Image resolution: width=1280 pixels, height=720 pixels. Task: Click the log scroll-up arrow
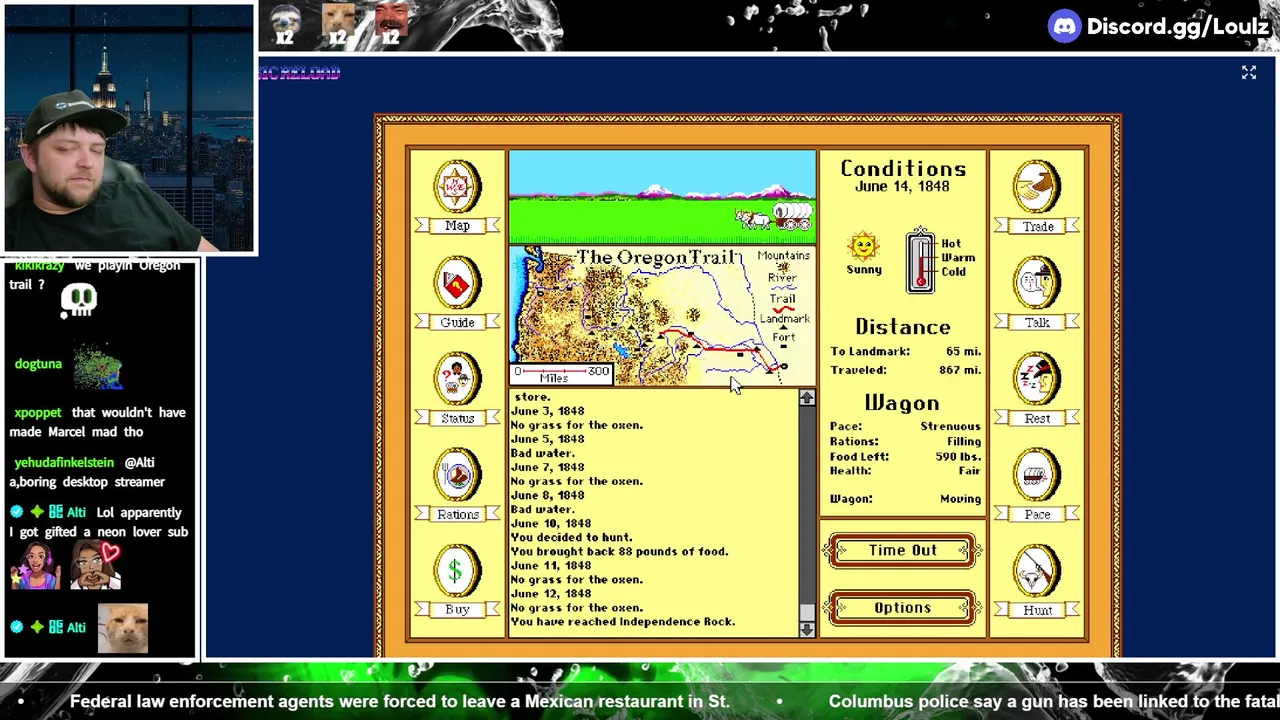click(807, 398)
